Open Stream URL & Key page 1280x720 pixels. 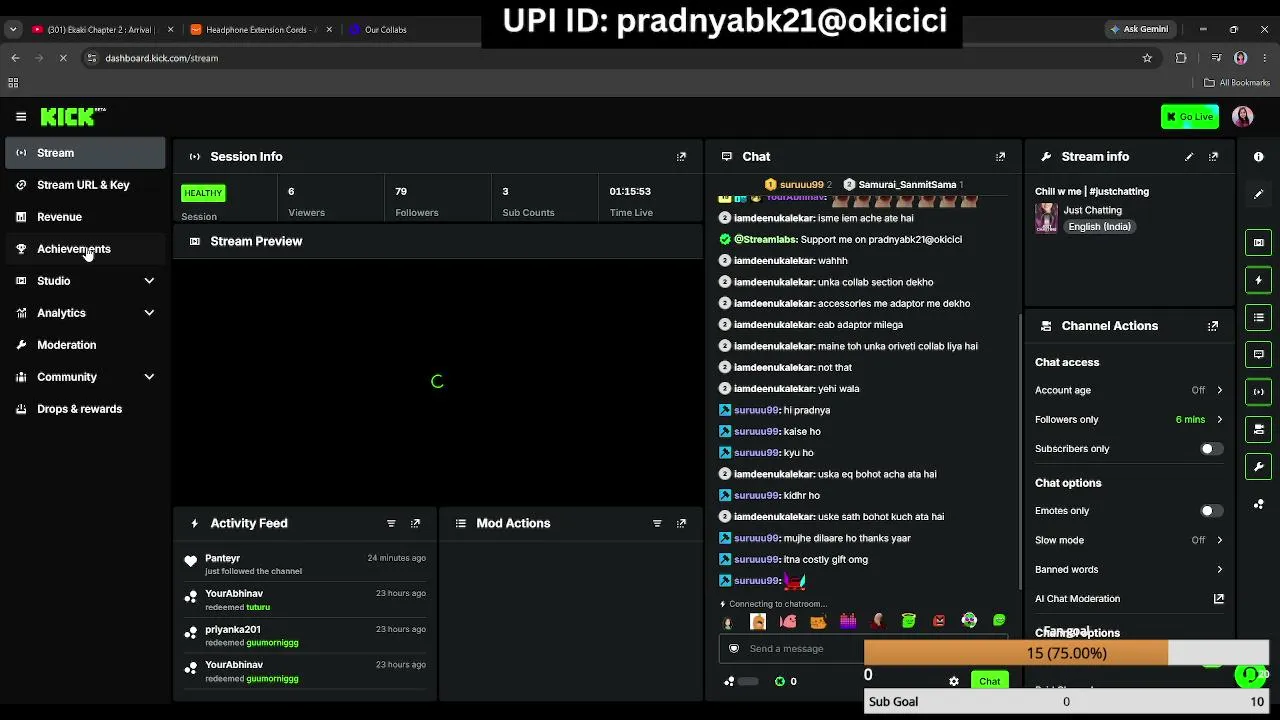point(85,185)
